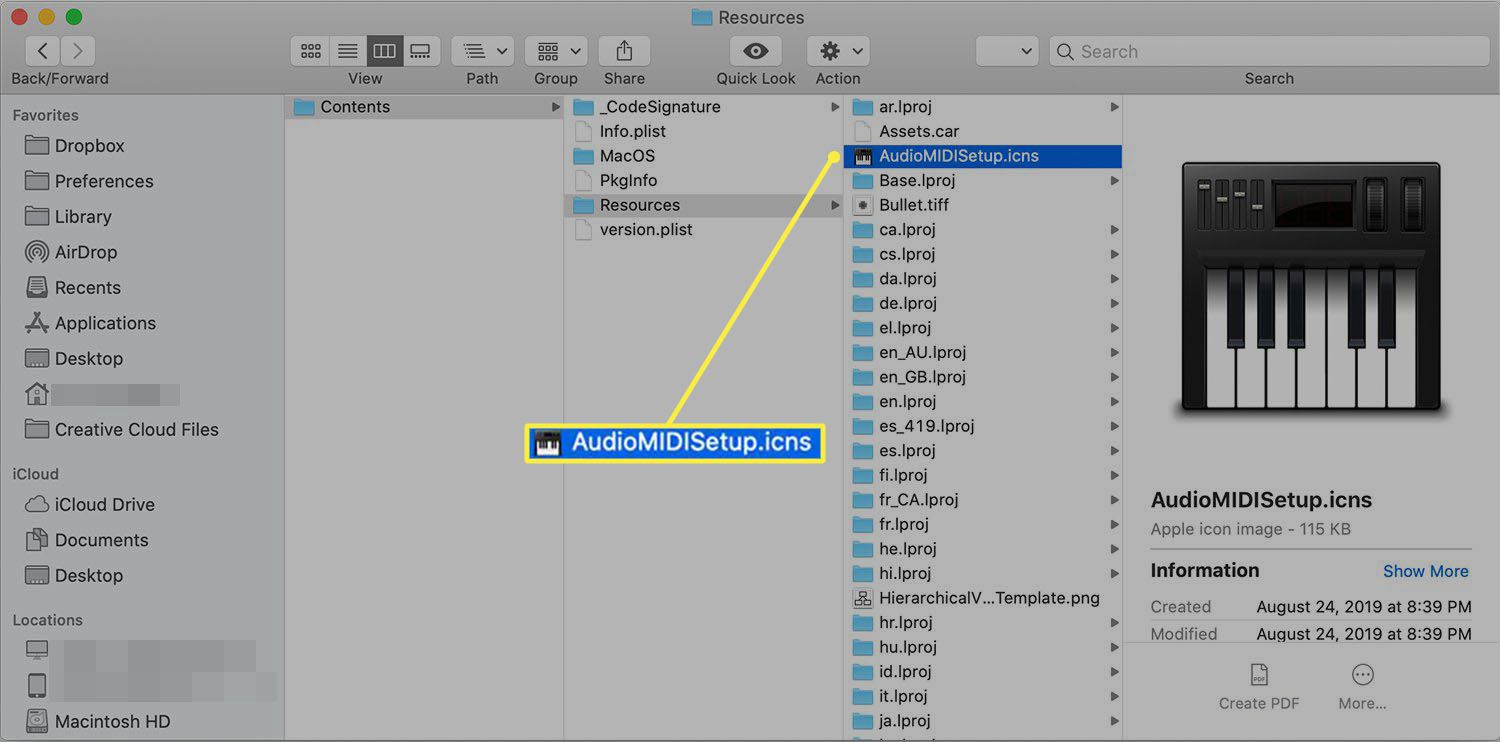Open Applications in the sidebar
The height and width of the screenshot is (742, 1500).
coord(90,323)
